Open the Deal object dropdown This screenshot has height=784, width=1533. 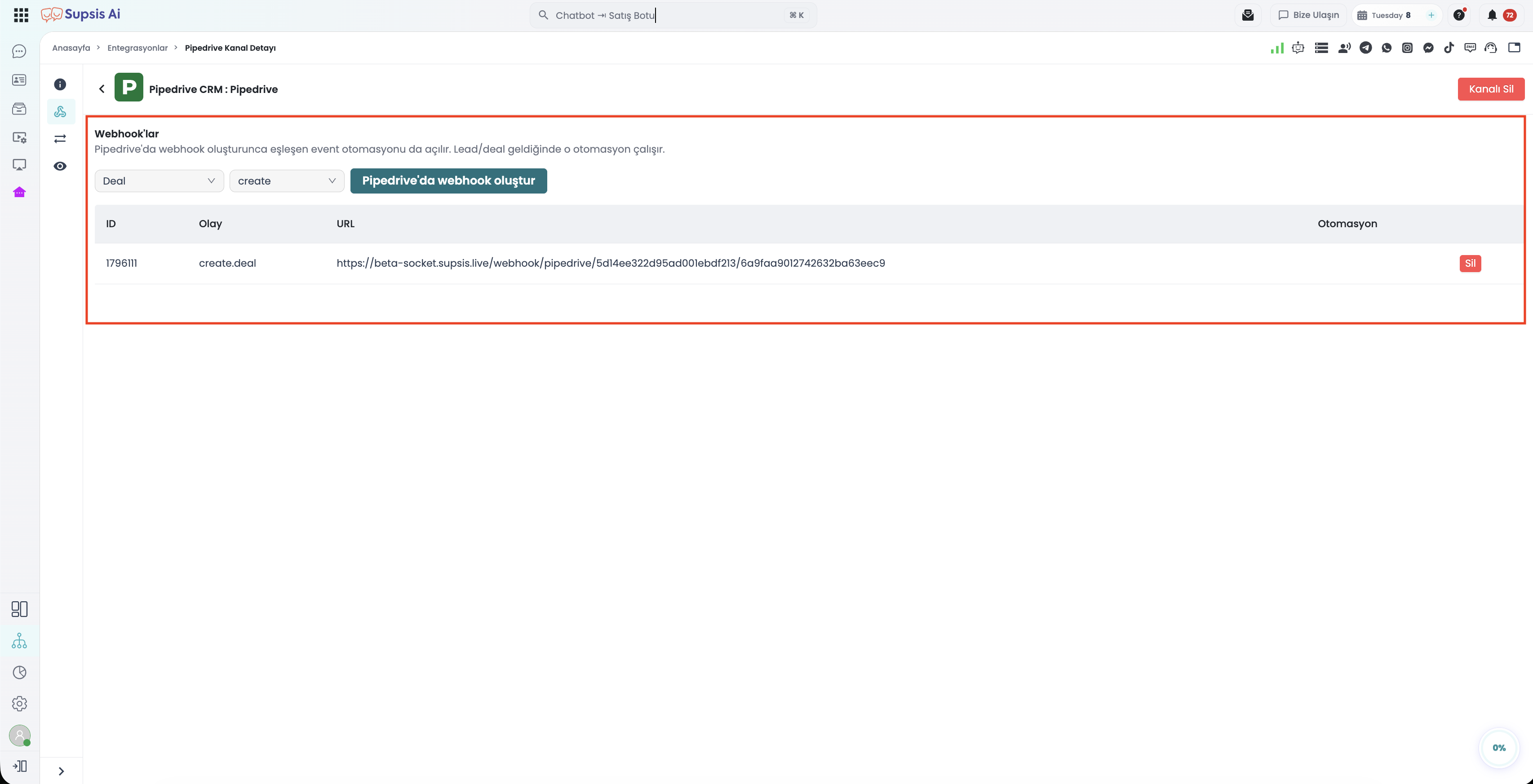click(159, 181)
